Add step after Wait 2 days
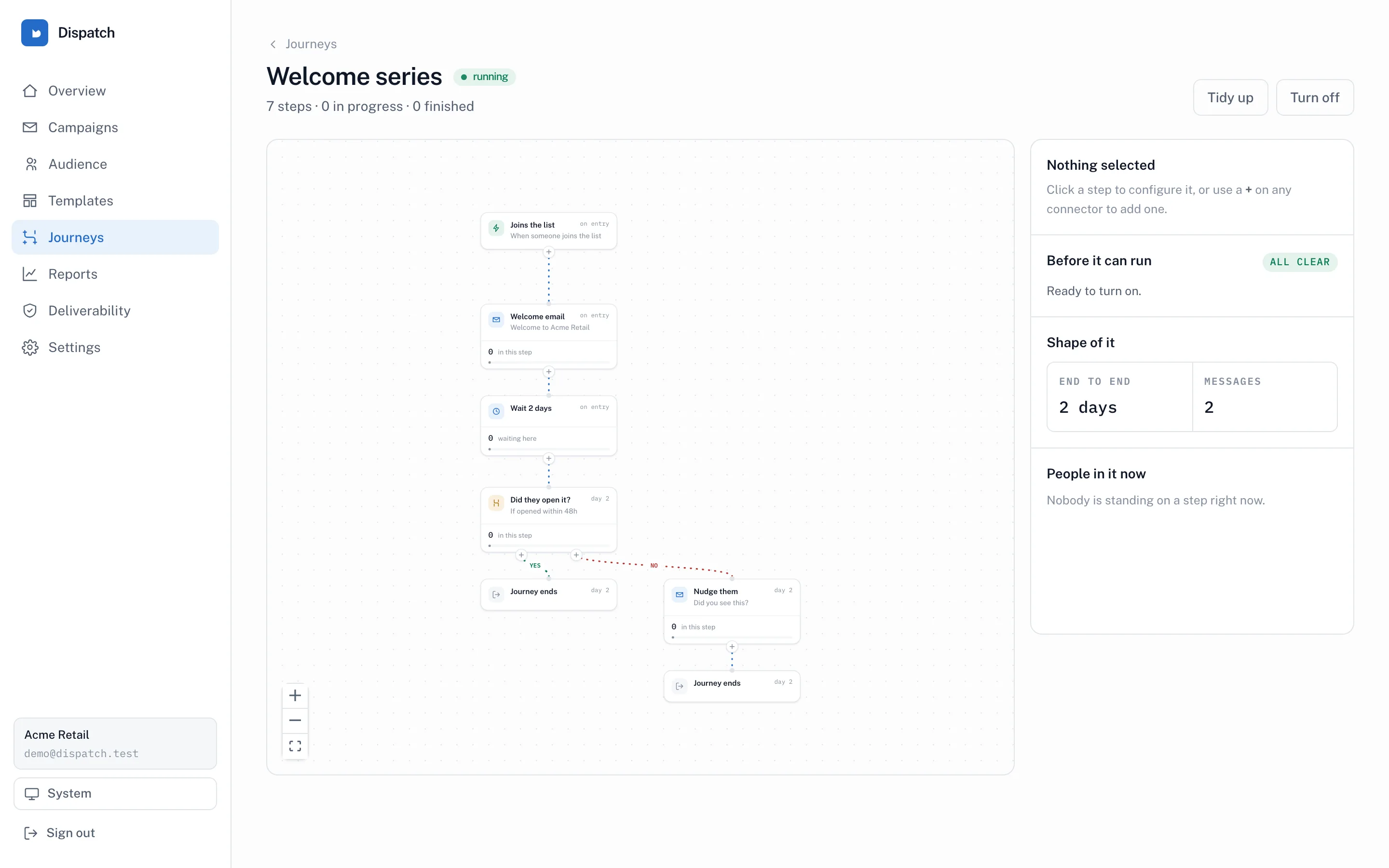Viewport: 1389px width, 868px height. [549, 459]
